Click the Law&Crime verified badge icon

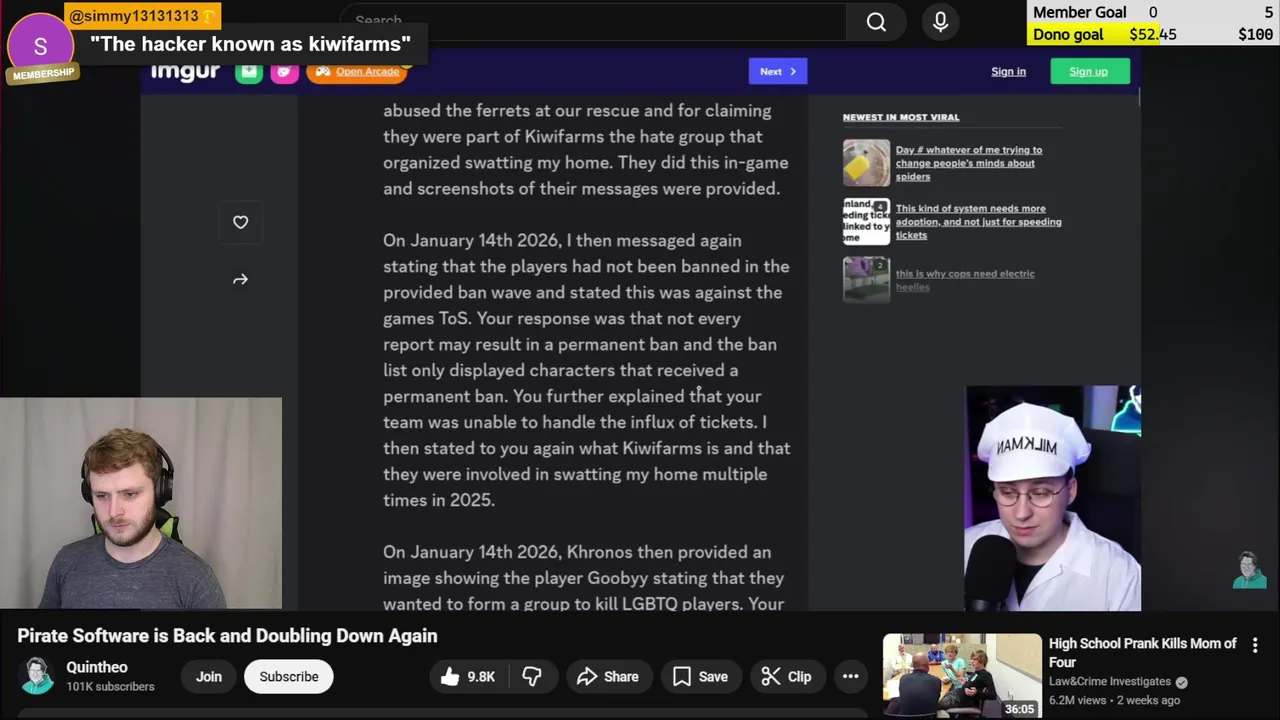1181,682
